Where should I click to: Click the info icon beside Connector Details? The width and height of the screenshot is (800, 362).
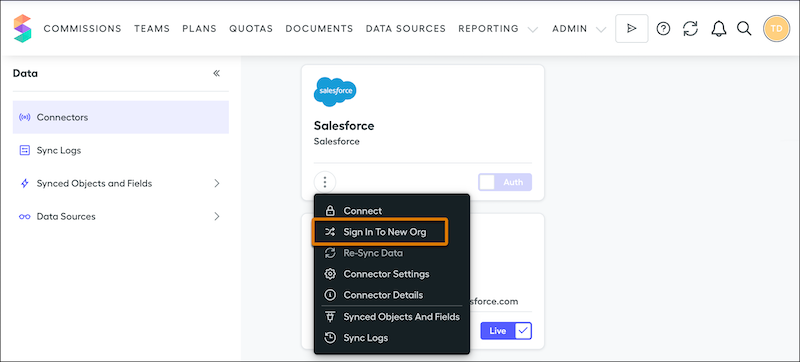click(330, 295)
